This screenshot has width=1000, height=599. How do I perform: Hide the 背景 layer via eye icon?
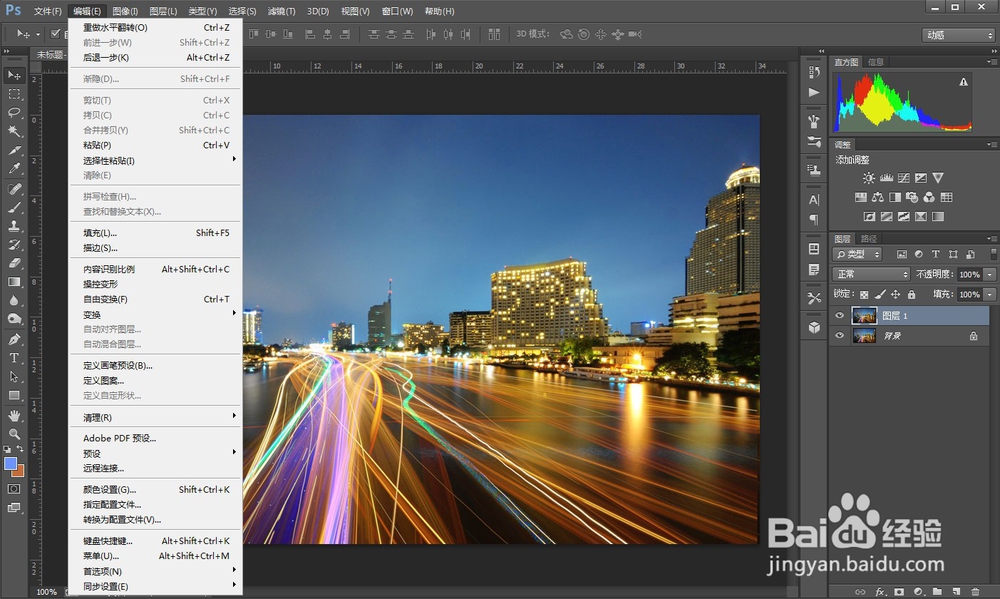pos(839,336)
